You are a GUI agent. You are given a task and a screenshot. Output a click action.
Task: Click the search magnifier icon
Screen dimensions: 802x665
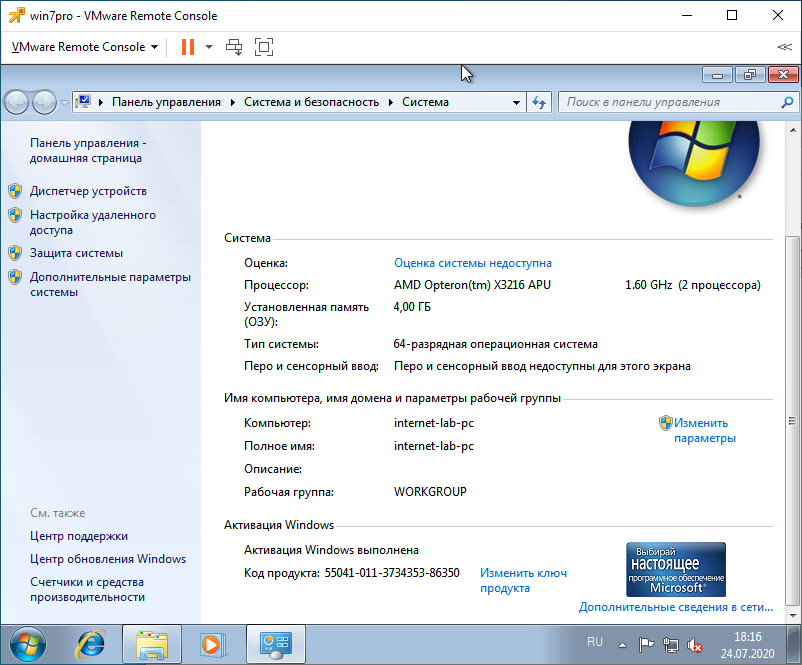pyautogui.click(x=787, y=102)
